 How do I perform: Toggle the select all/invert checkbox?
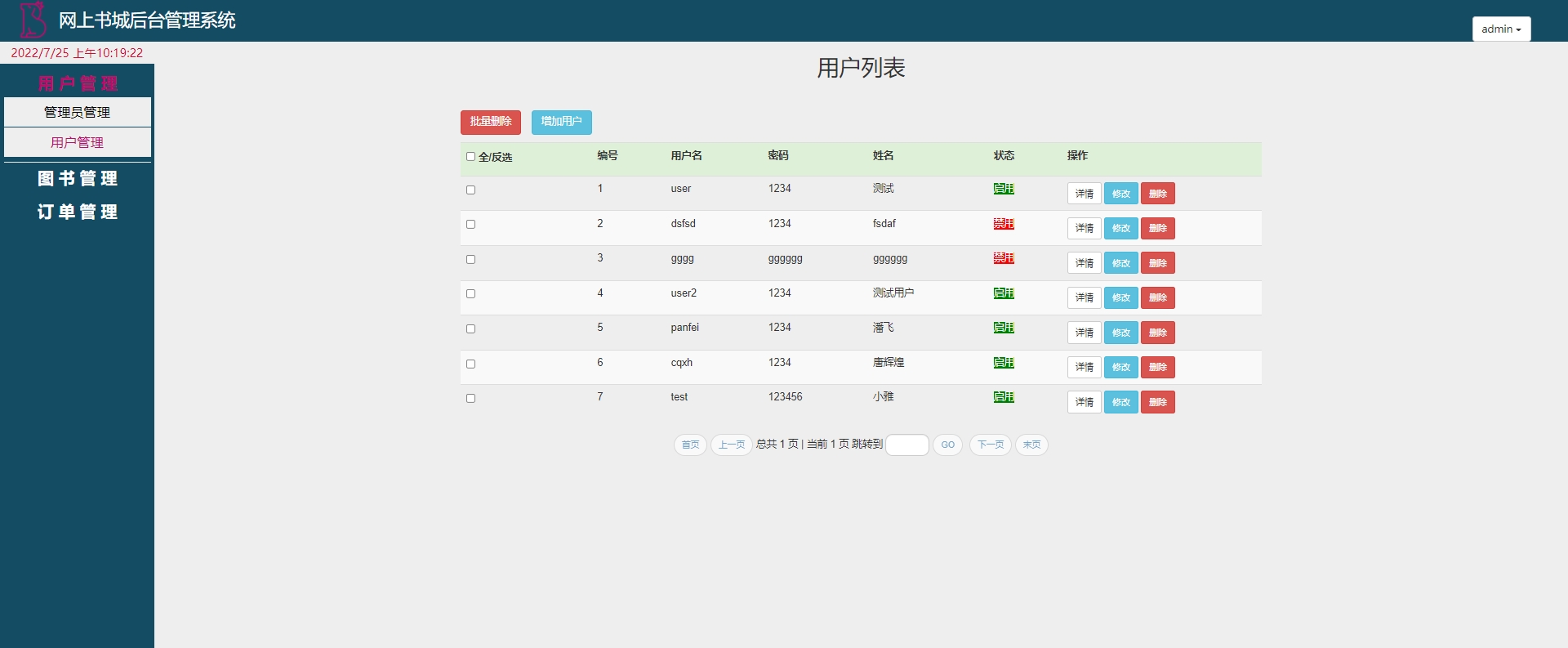[x=470, y=157]
